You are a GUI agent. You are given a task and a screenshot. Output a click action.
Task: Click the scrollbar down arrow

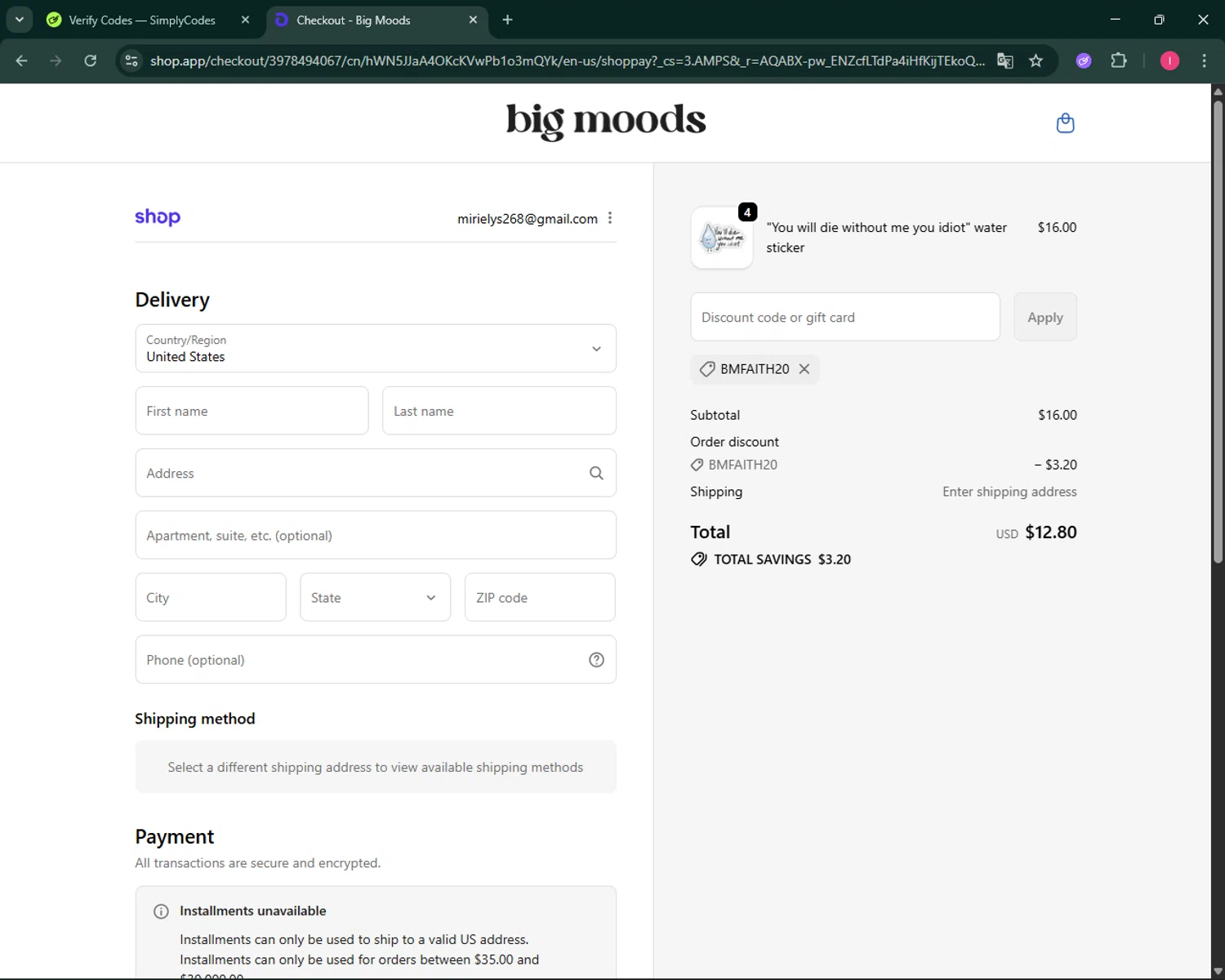[1218, 972]
